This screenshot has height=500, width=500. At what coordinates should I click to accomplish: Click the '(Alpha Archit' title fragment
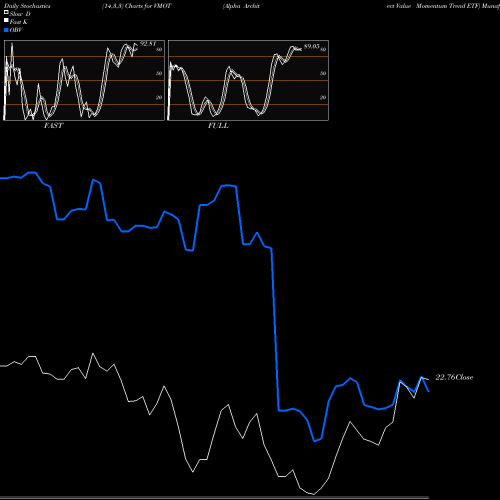[x=241, y=6]
